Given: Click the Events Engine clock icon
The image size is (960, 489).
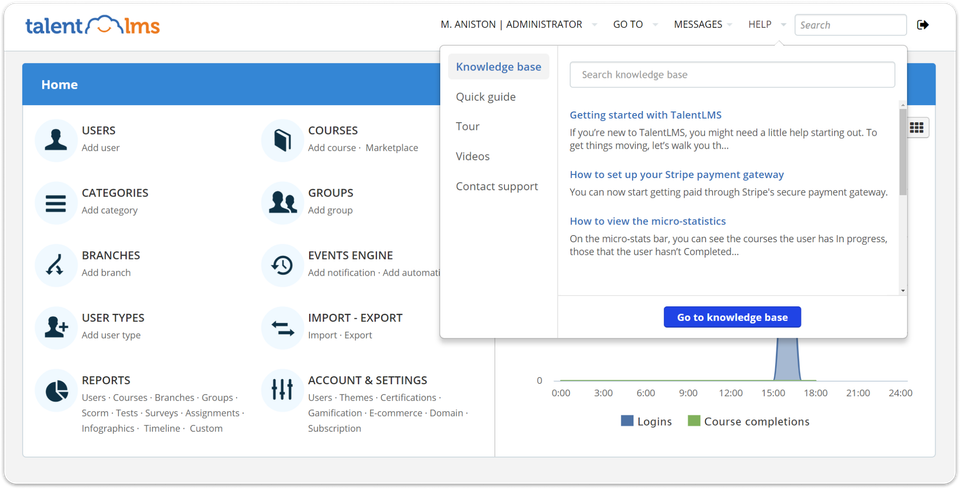Looking at the screenshot, I should click(282, 265).
